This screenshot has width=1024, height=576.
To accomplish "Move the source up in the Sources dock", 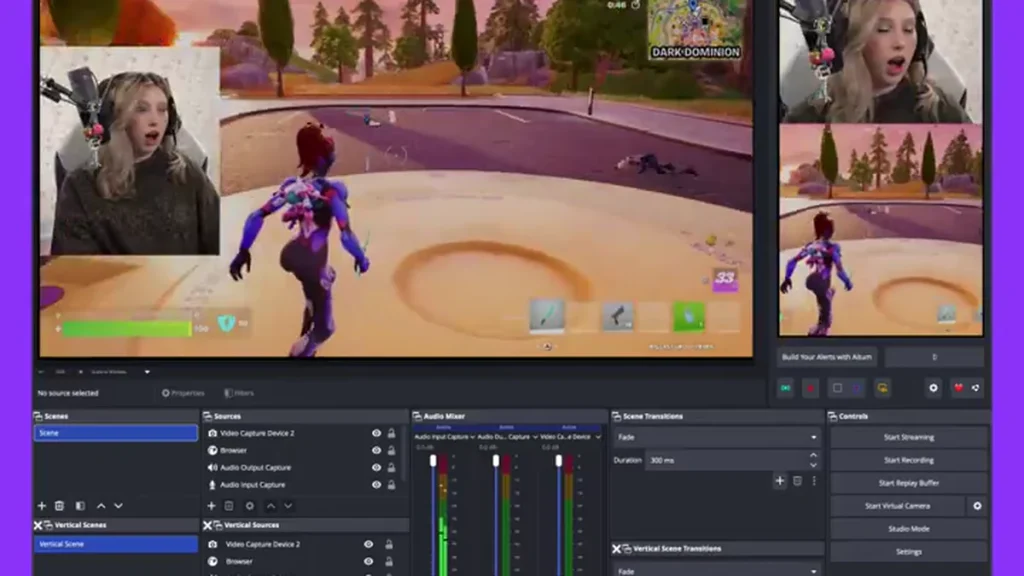I will click(x=270, y=506).
